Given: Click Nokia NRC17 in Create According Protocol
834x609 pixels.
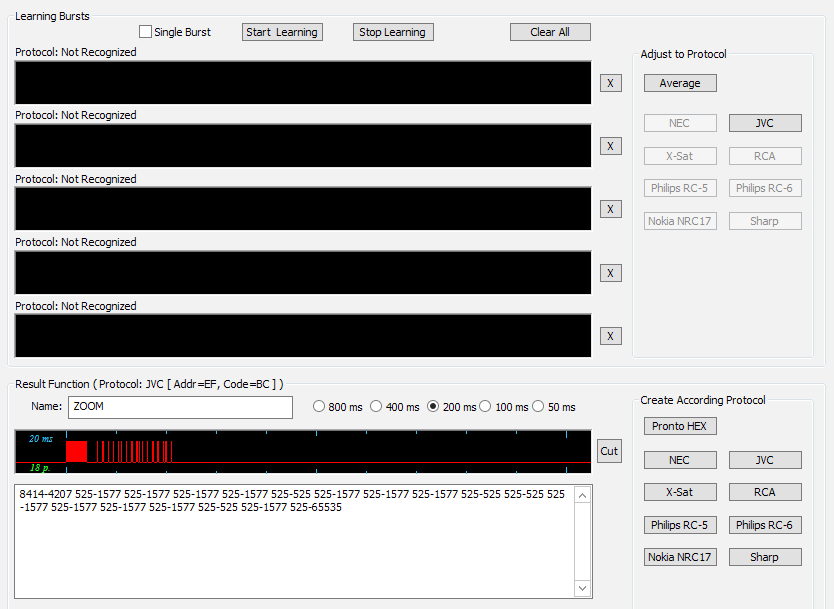Looking at the screenshot, I should coord(680,557).
